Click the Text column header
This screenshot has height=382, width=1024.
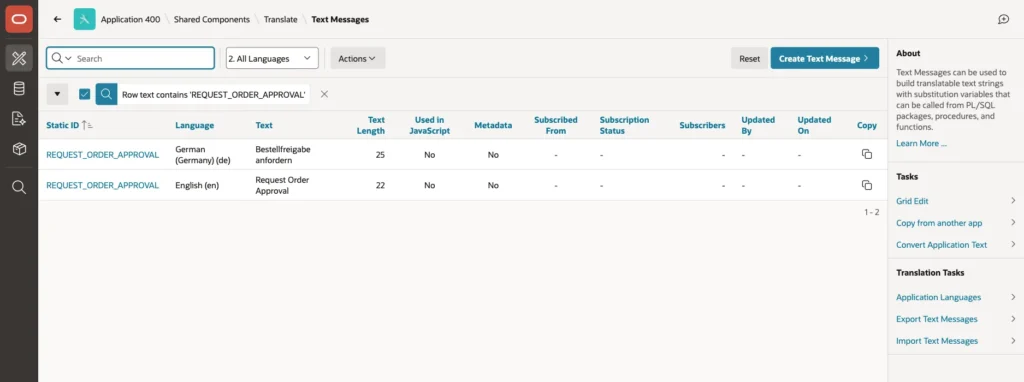264,125
